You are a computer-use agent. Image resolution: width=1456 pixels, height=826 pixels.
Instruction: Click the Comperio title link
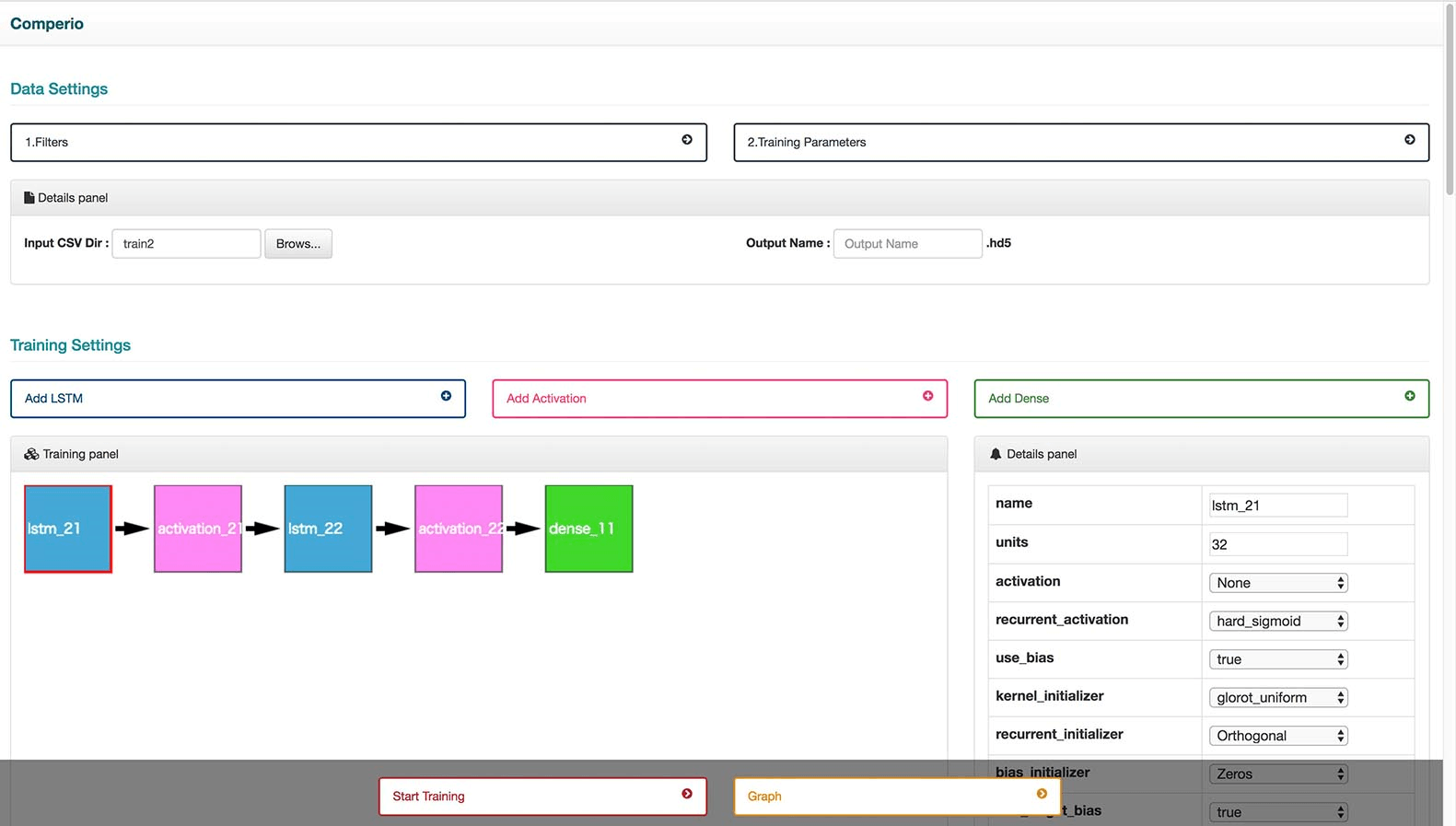coord(47,24)
